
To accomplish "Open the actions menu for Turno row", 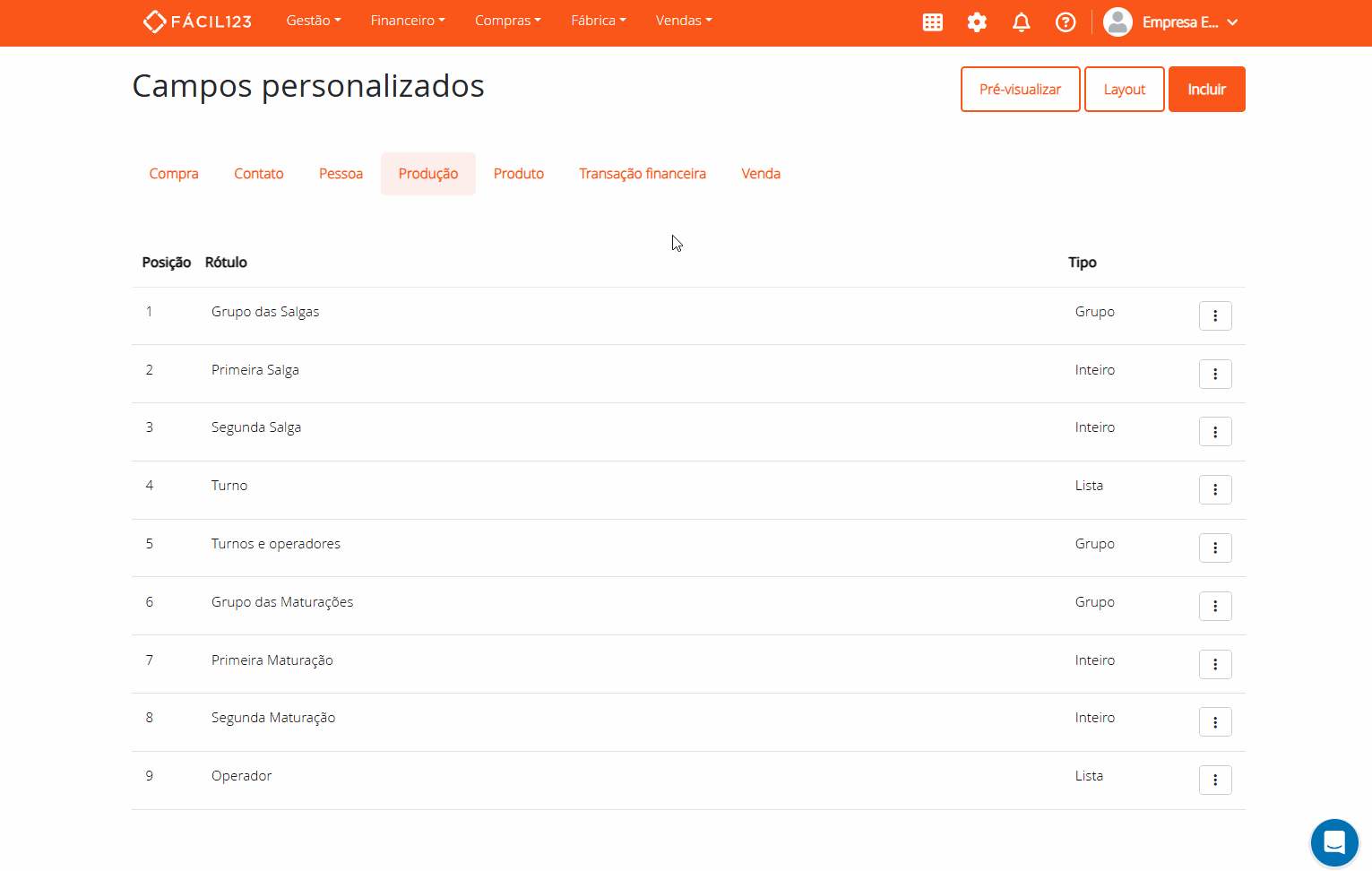I will (x=1215, y=489).
